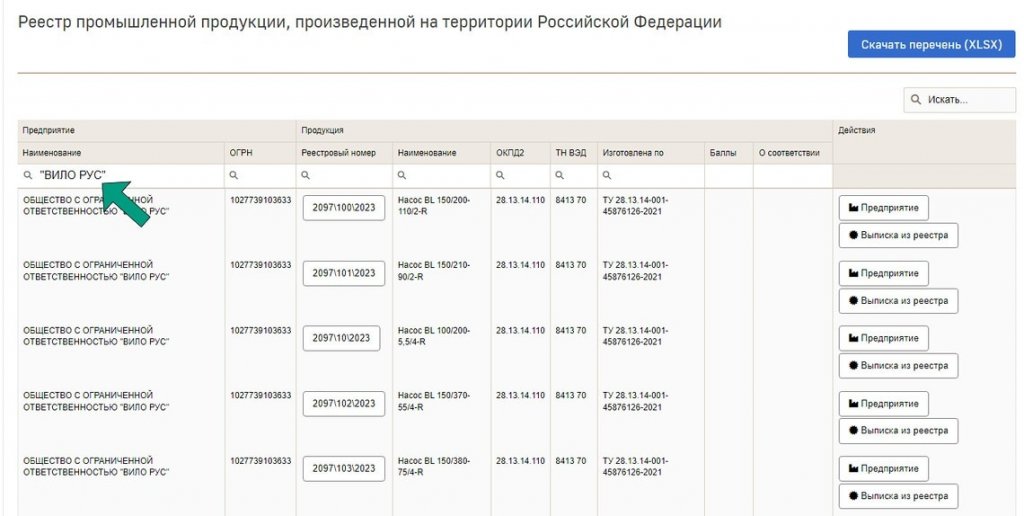Click search icon in ТН ВЭД filter
The width and height of the screenshot is (1024, 516).
[x=560, y=176]
